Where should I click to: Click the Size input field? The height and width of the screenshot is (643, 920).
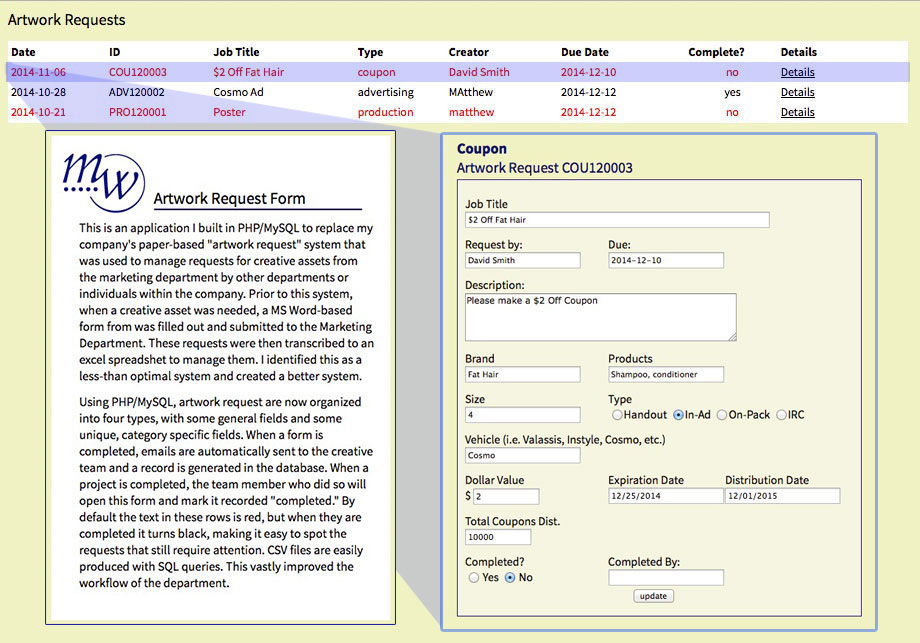coord(523,415)
